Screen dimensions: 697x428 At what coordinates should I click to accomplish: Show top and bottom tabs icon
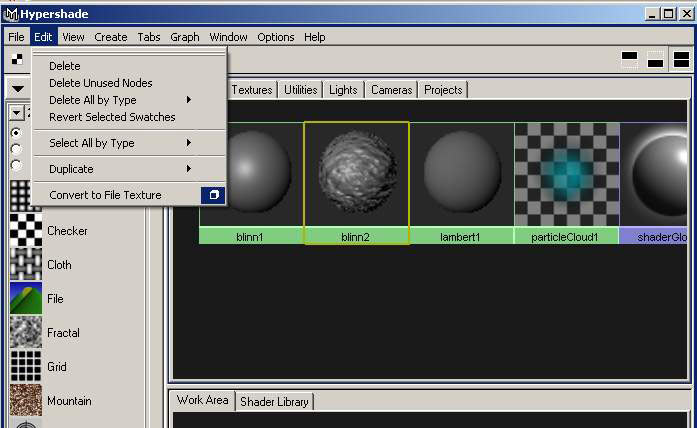tap(681, 60)
